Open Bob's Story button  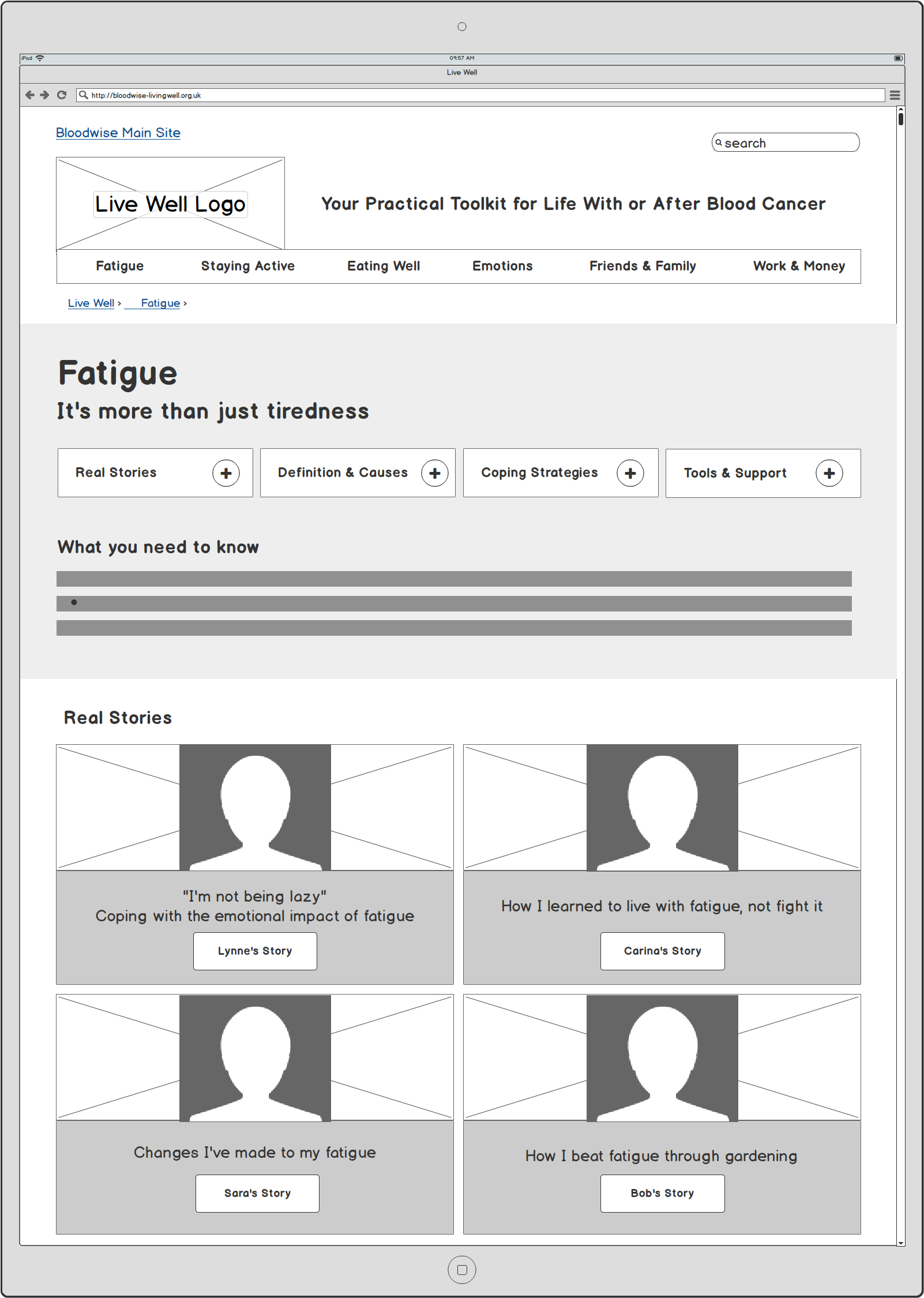click(663, 1193)
